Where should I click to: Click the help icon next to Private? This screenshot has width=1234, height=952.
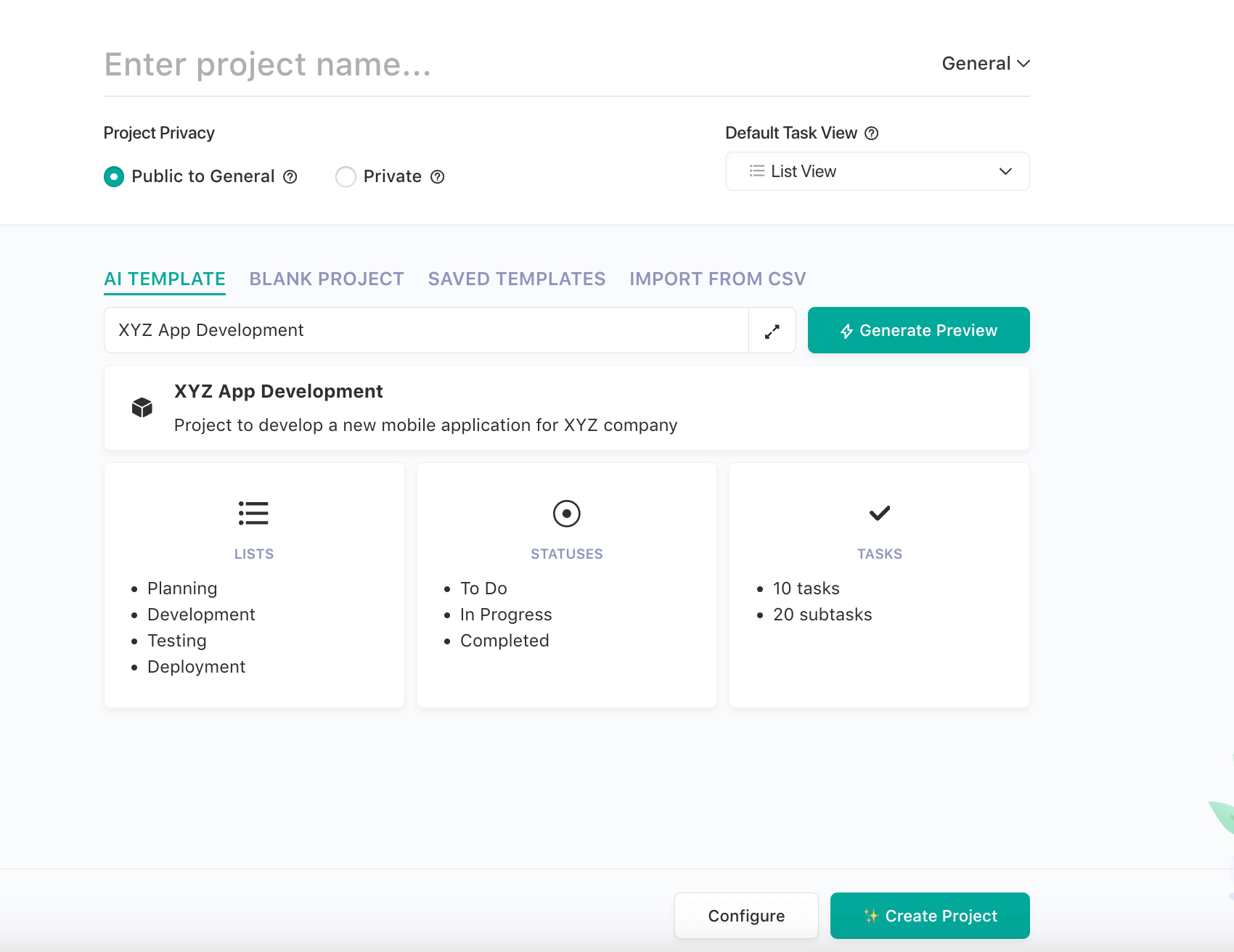(x=437, y=176)
